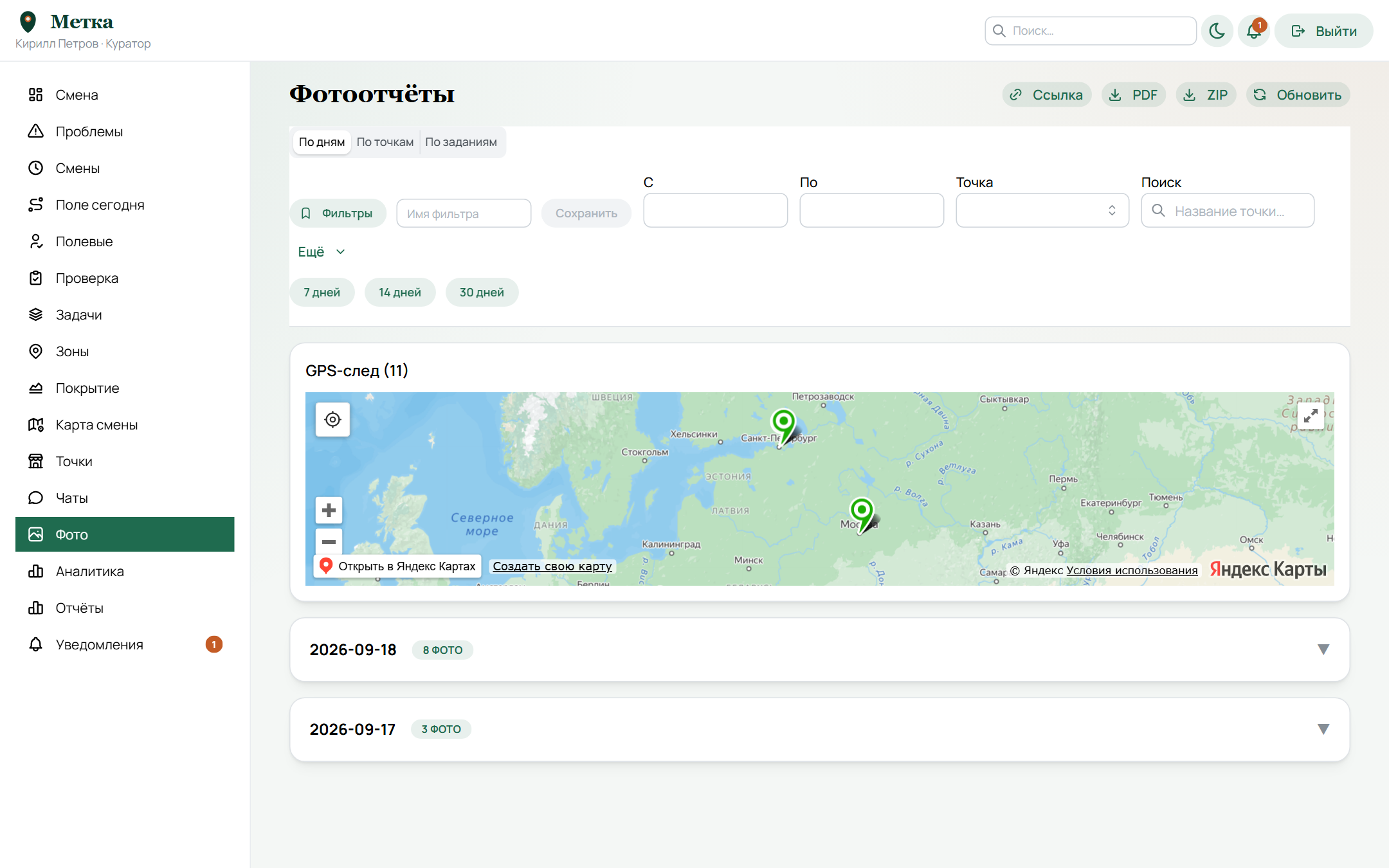Open Чаты in sidebar
Viewport: 1389px width, 868px height.
(125, 498)
